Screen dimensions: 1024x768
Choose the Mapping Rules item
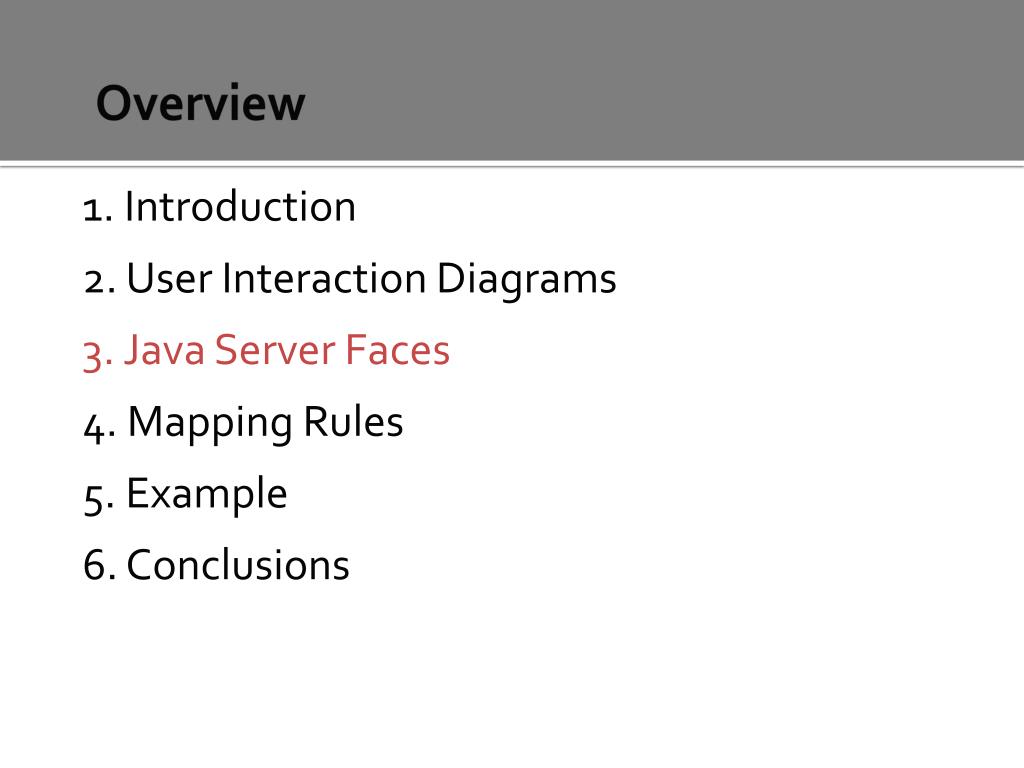[265, 423]
